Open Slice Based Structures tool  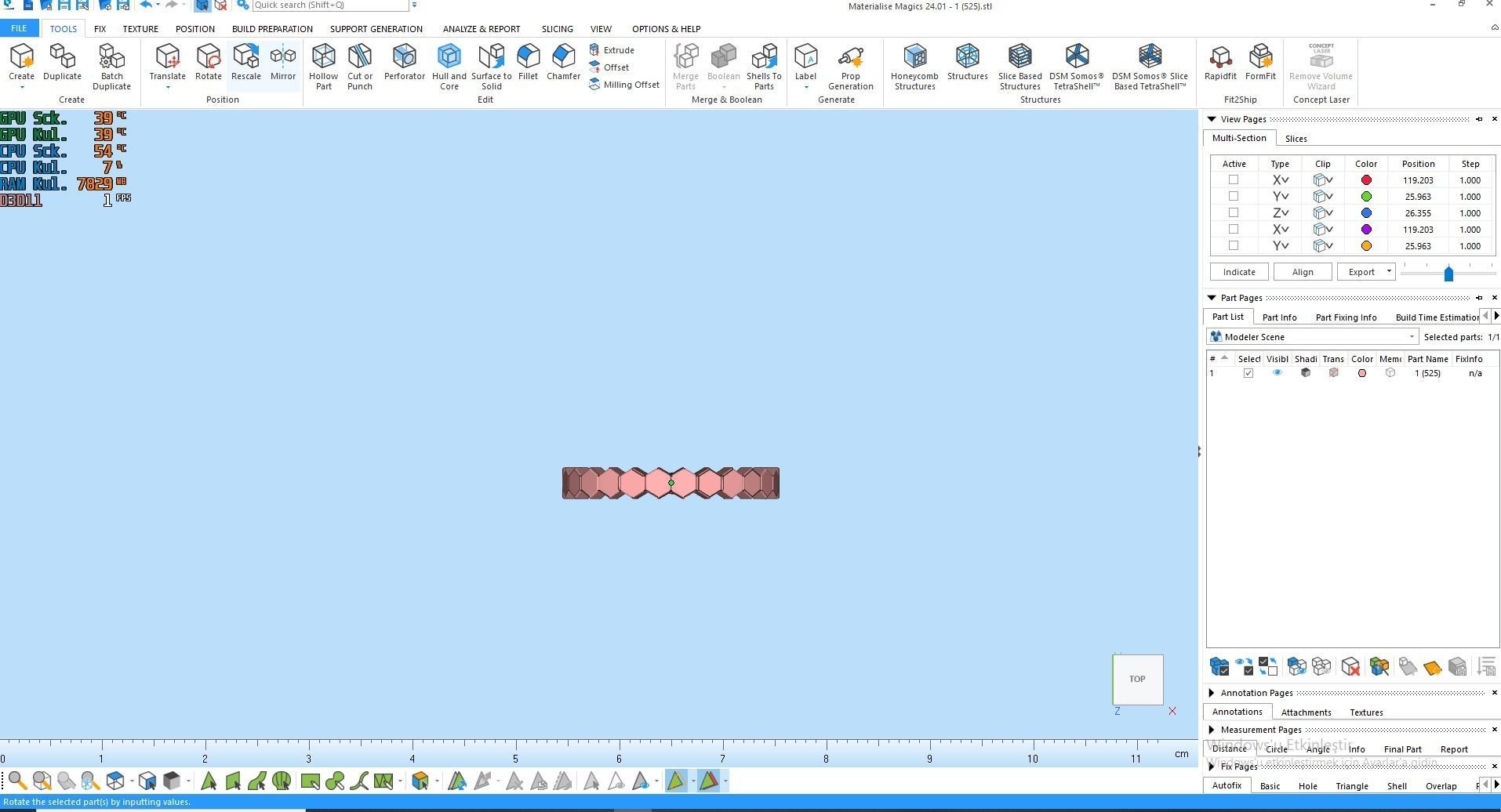pos(1019,67)
